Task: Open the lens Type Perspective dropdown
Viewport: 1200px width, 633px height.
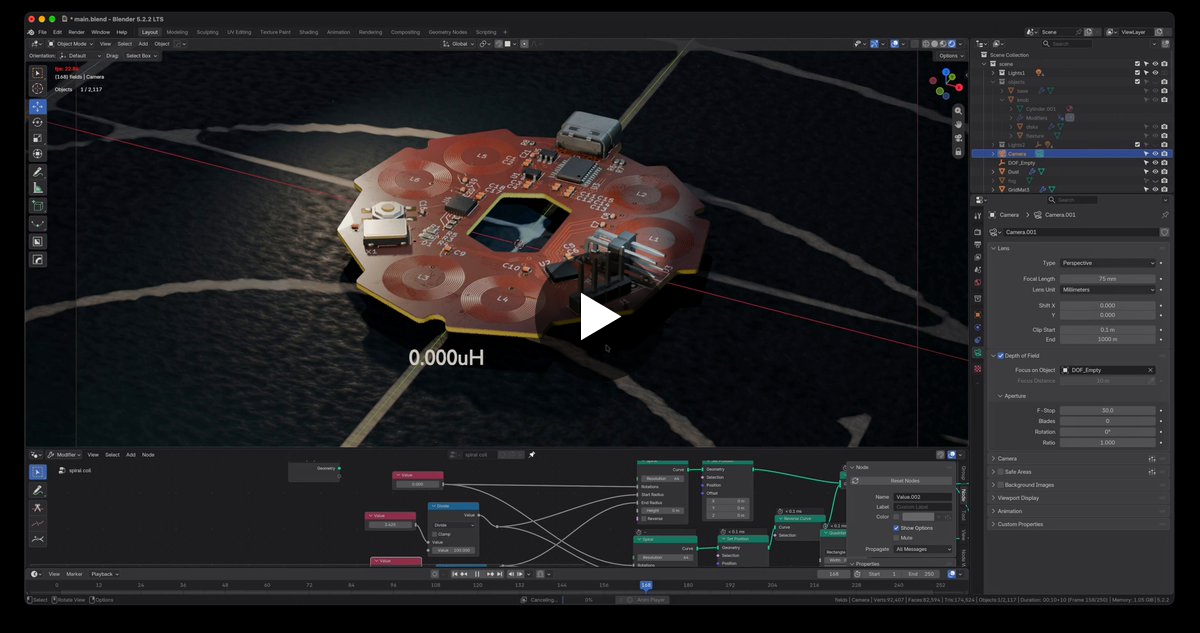Action: pos(1107,263)
